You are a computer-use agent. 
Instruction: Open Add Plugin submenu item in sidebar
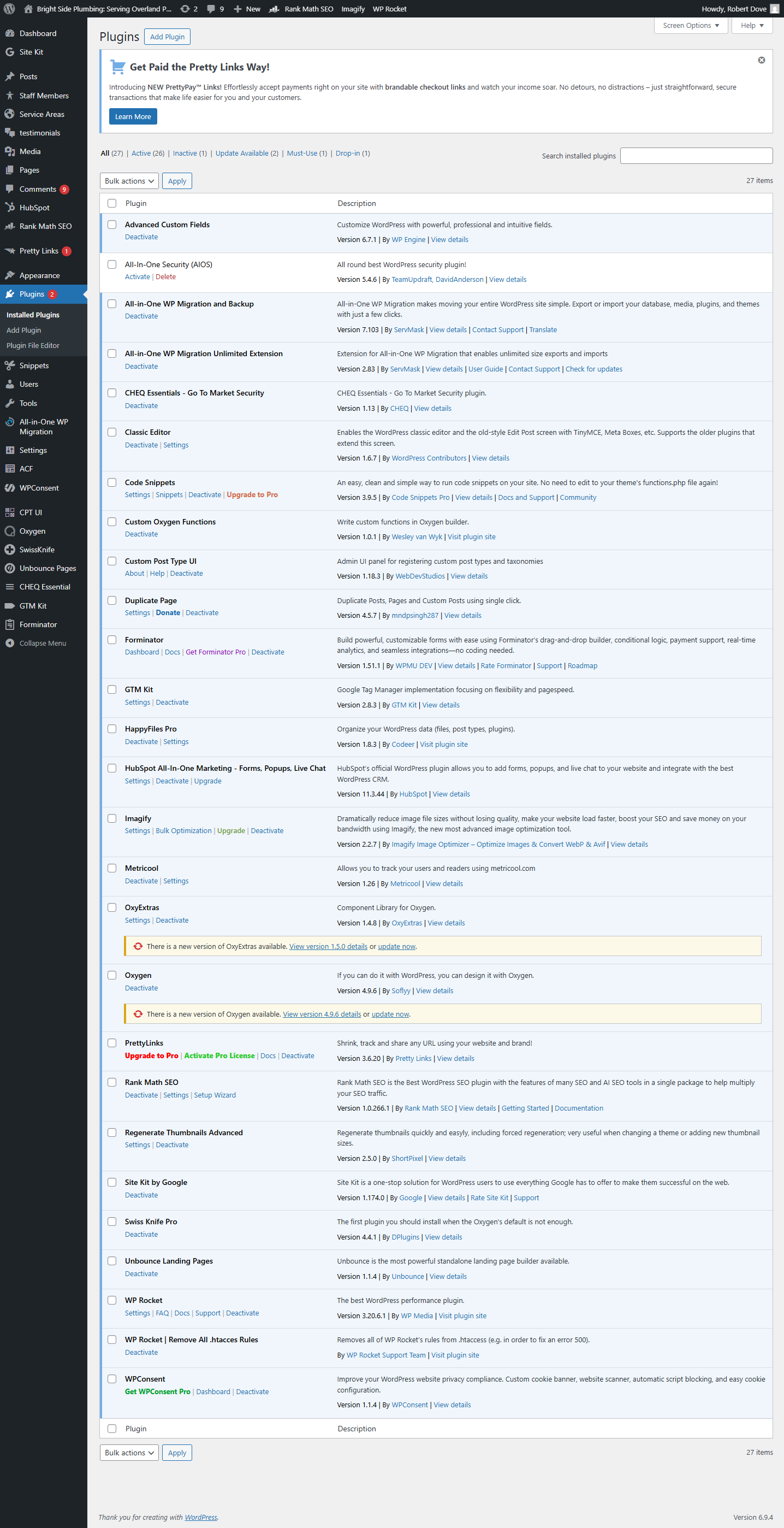point(23,331)
